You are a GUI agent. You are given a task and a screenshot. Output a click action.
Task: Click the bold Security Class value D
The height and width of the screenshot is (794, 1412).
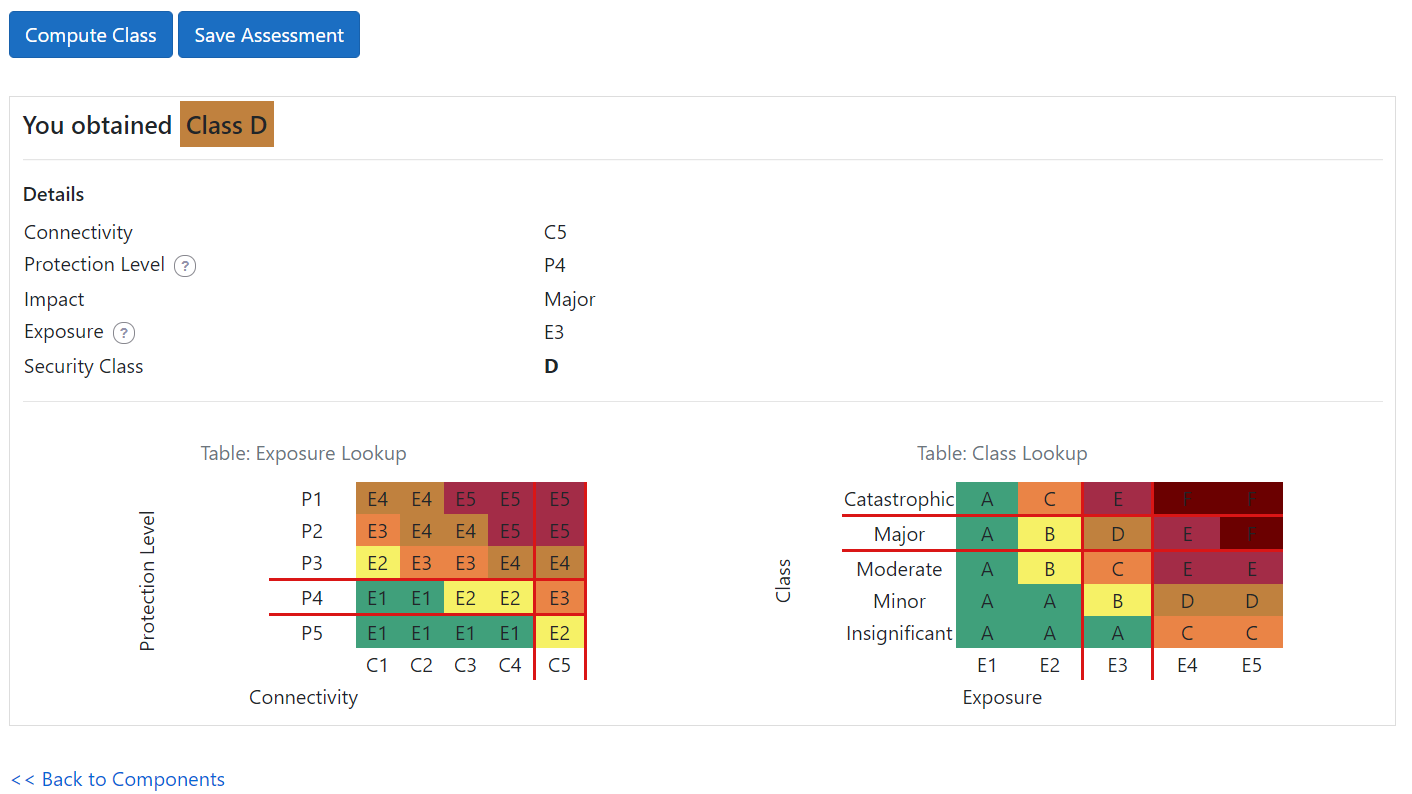551,367
